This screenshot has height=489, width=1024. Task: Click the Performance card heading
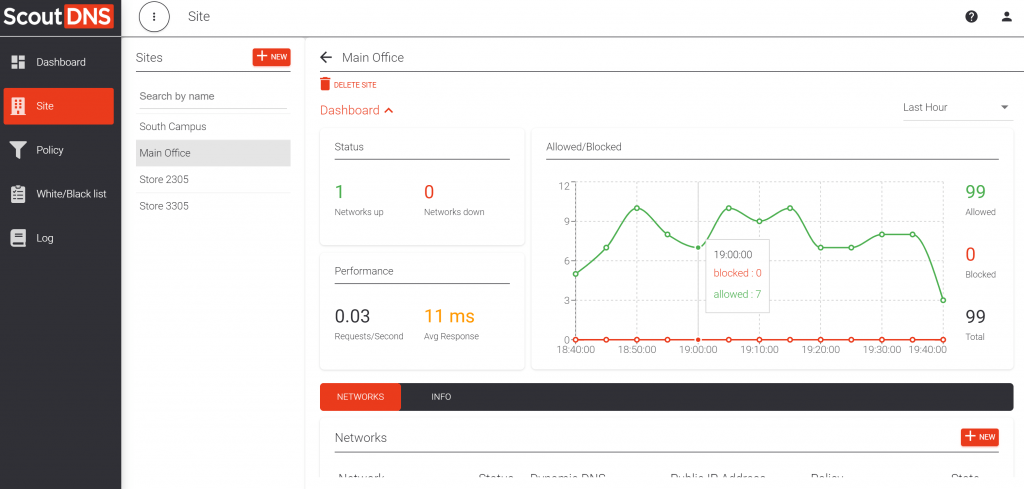[x=364, y=271]
